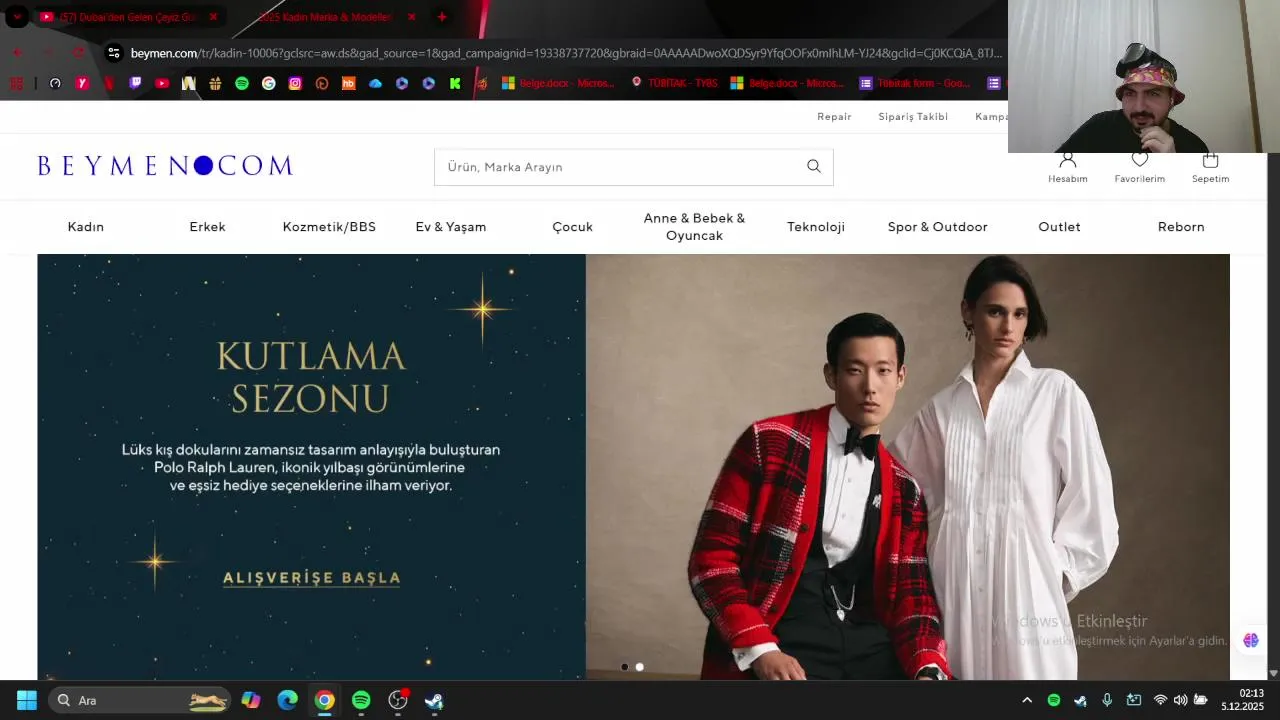Open the TÜBİTAK - TYBS bookmark
This screenshot has width=1280, height=720.
point(675,83)
